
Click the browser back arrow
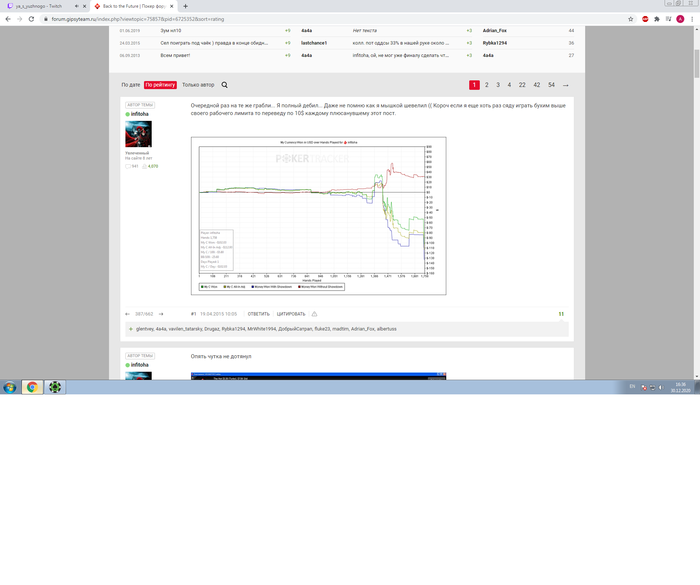pyautogui.click(x=8, y=19)
